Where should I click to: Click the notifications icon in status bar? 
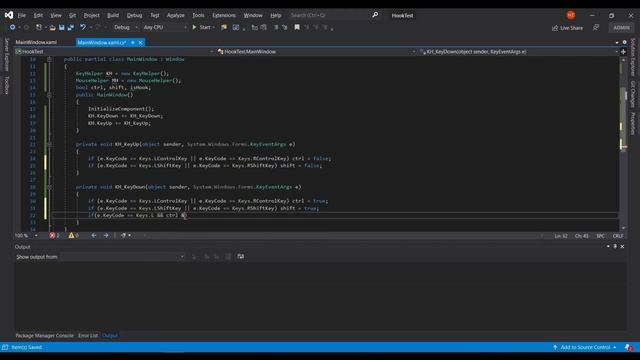pos(629,347)
